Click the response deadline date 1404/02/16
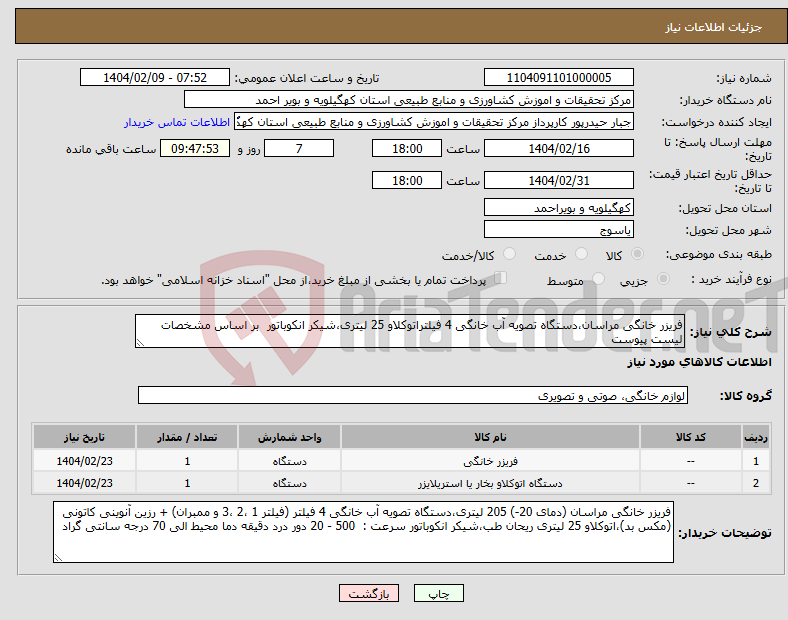 (558, 148)
